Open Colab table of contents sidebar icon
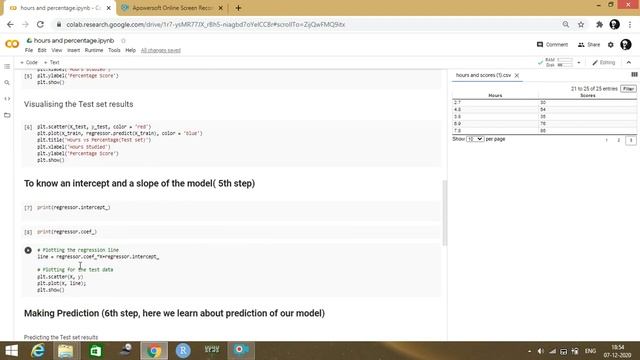Image resolution: width=640 pixels, height=360 pixels. tap(7, 67)
